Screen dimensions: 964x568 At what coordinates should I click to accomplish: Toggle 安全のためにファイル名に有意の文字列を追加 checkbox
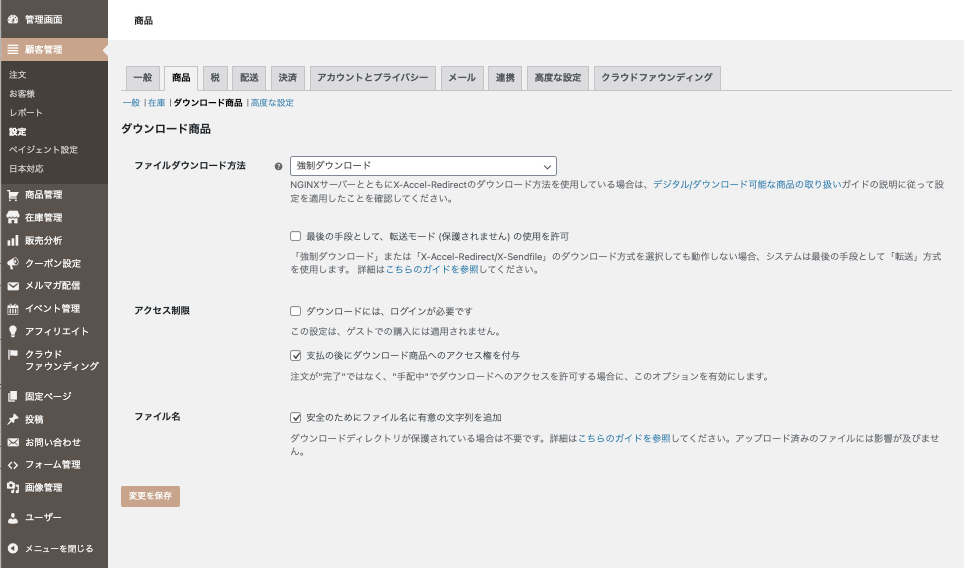click(296, 417)
